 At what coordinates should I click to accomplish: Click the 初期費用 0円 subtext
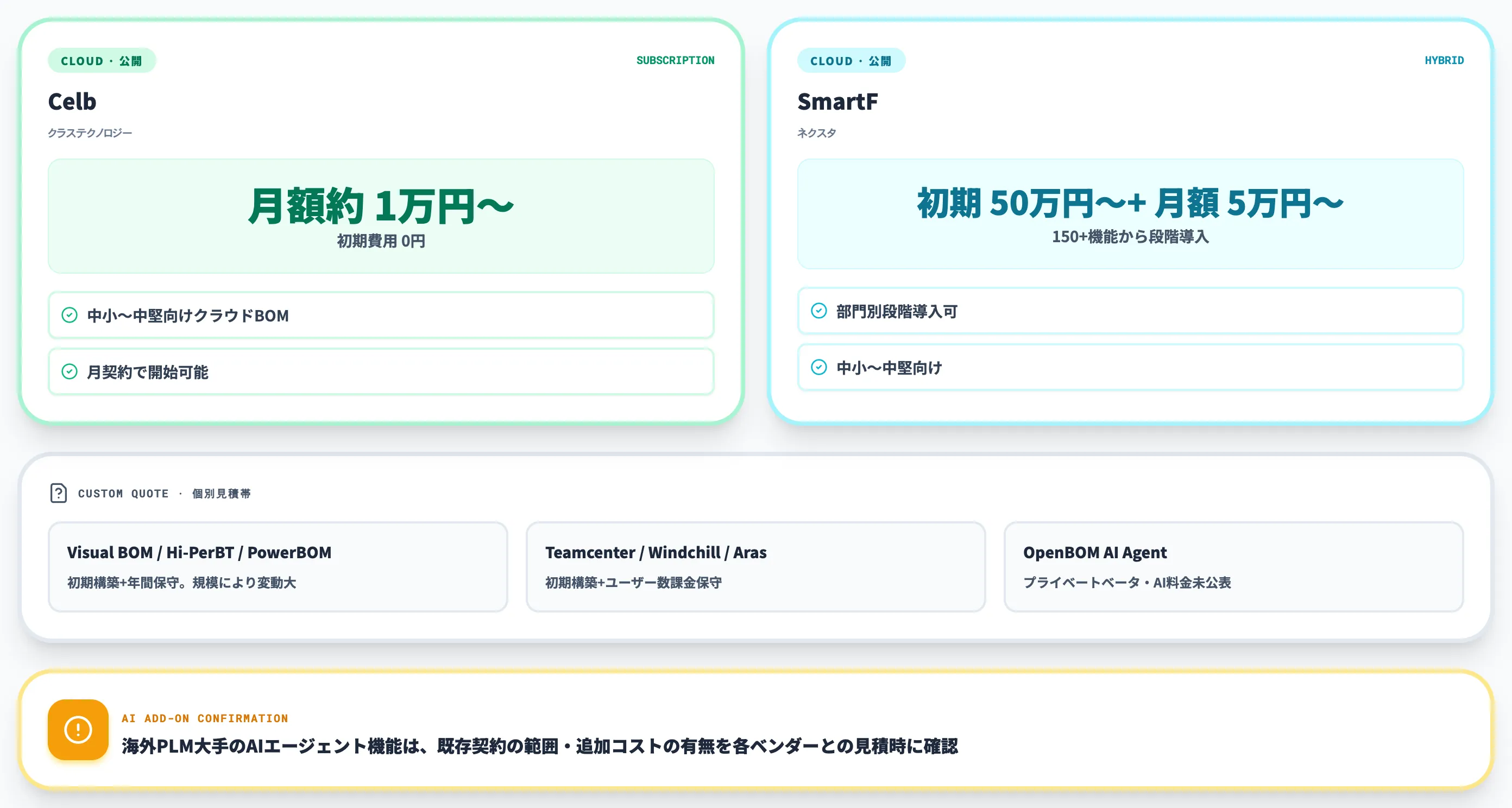pos(381,241)
